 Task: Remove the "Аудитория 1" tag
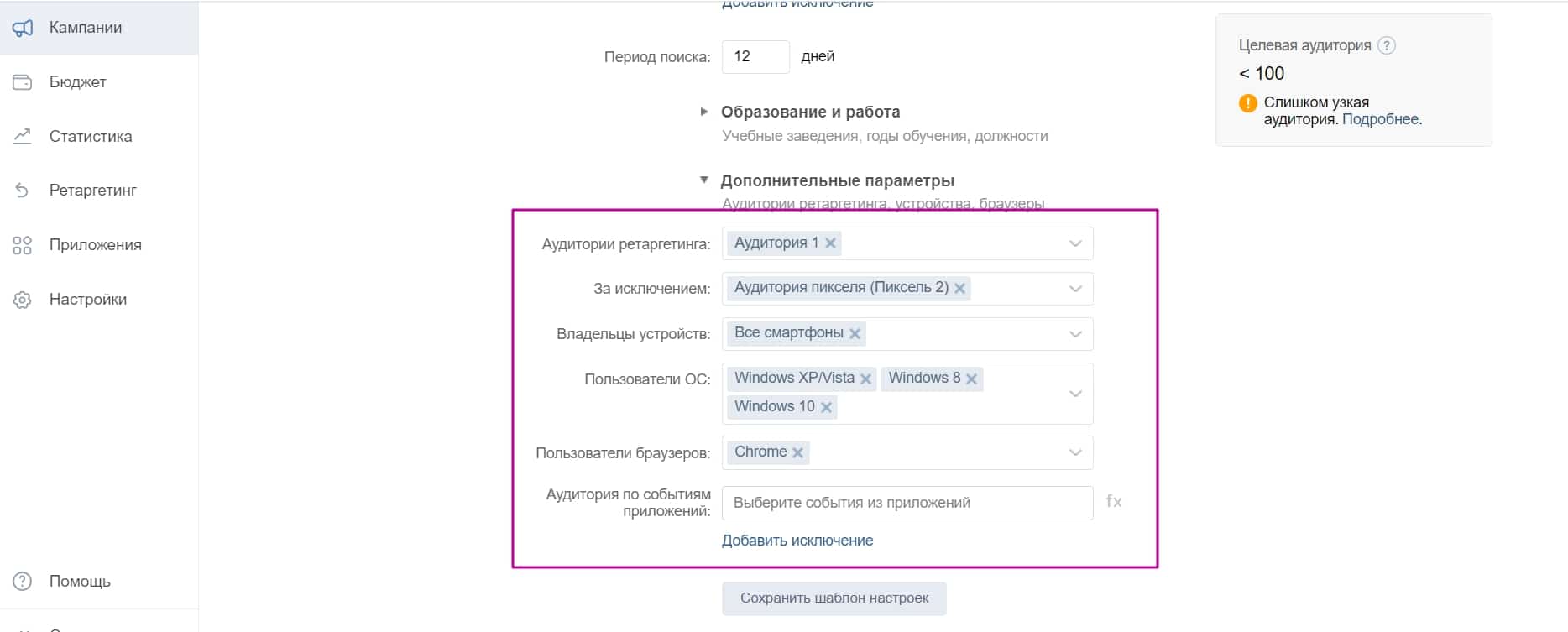pyautogui.click(x=830, y=243)
